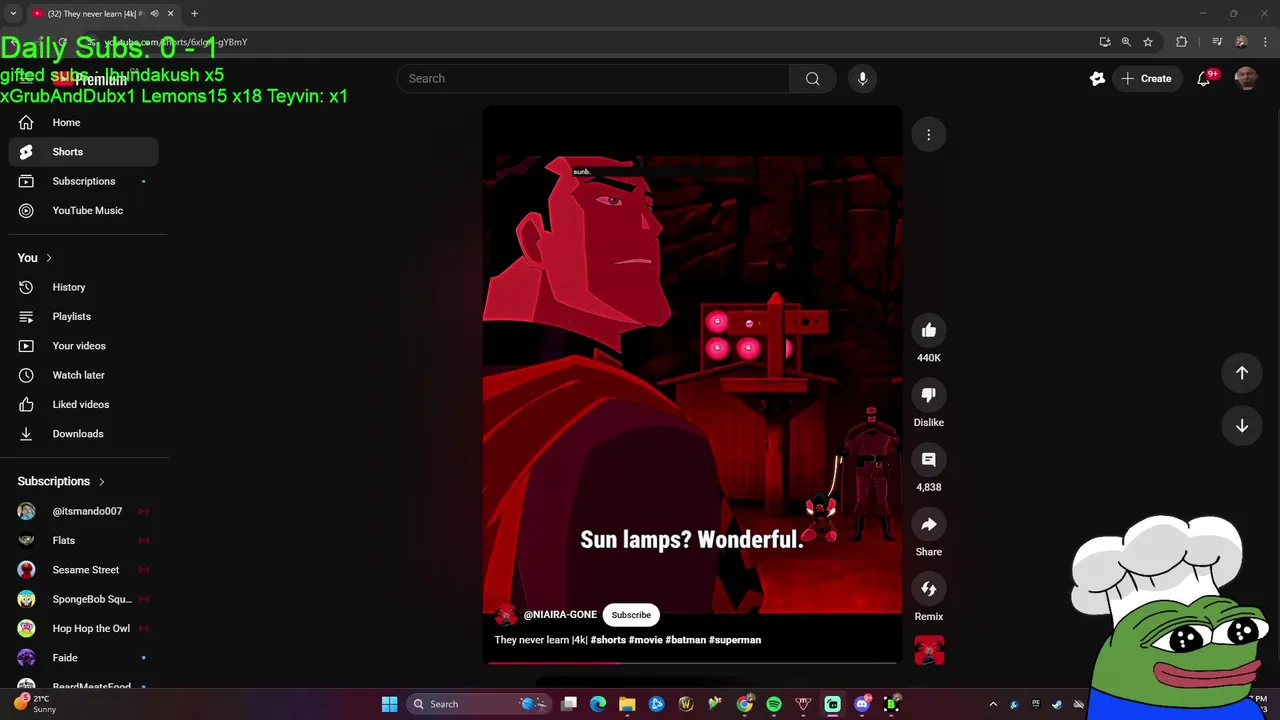The image size is (1280, 720).
Task: Open the @NIAIRA-GONE channel
Action: click(x=560, y=615)
